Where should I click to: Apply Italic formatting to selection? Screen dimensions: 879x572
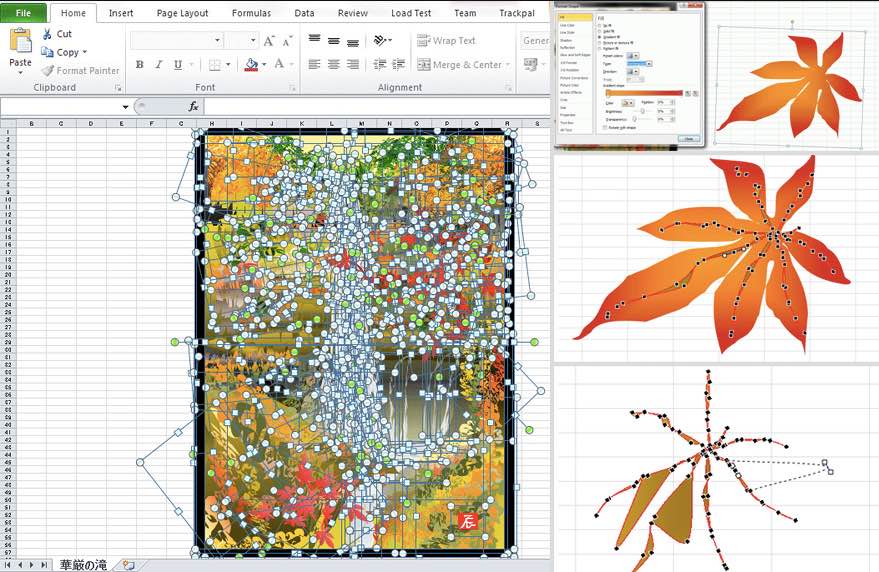point(158,65)
